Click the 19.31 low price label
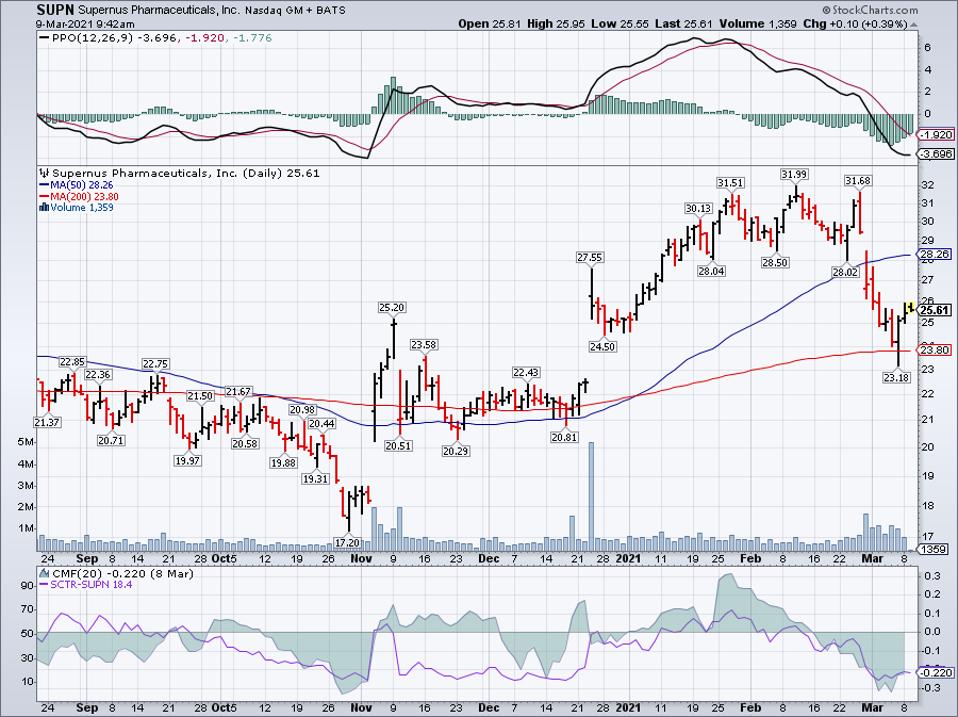958x717 pixels. click(x=315, y=479)
